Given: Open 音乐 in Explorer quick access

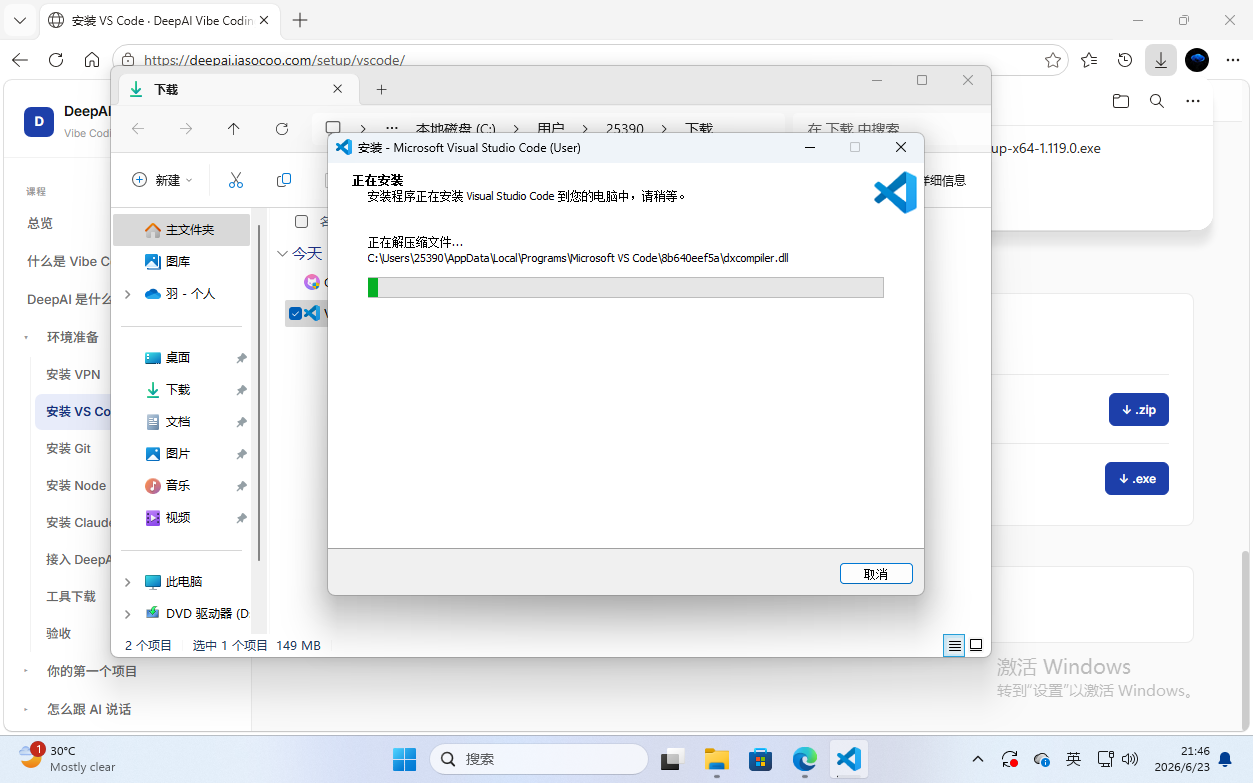Looking at the screenshot, I should point(178,486).
